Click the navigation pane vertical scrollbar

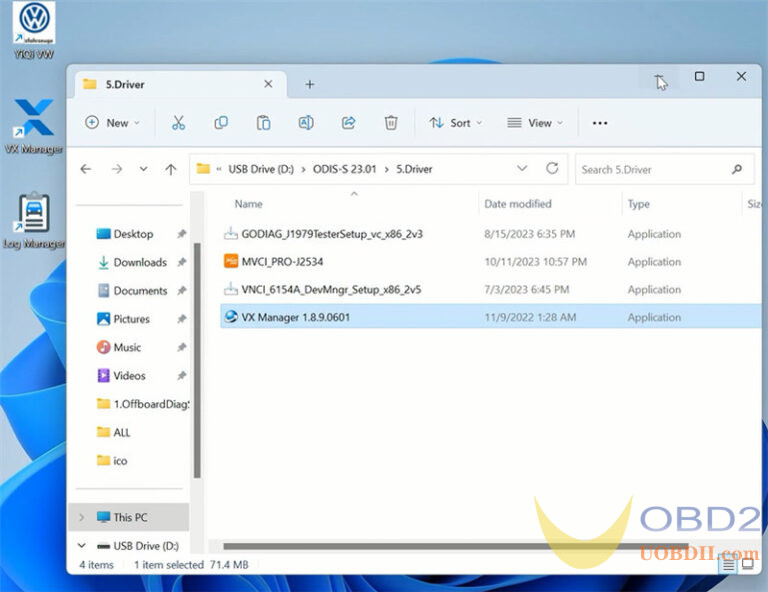click(x=197, y=360)
